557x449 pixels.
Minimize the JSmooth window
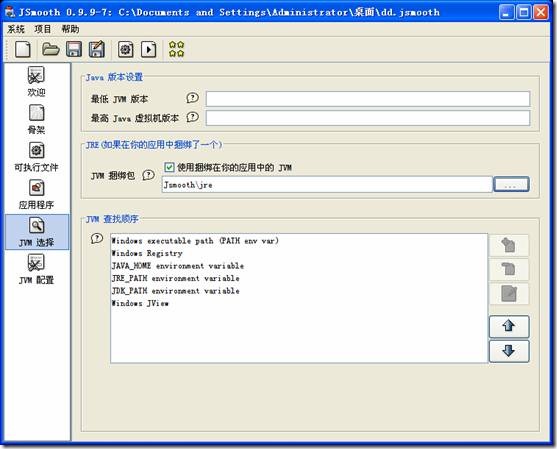tap(507, 12)
